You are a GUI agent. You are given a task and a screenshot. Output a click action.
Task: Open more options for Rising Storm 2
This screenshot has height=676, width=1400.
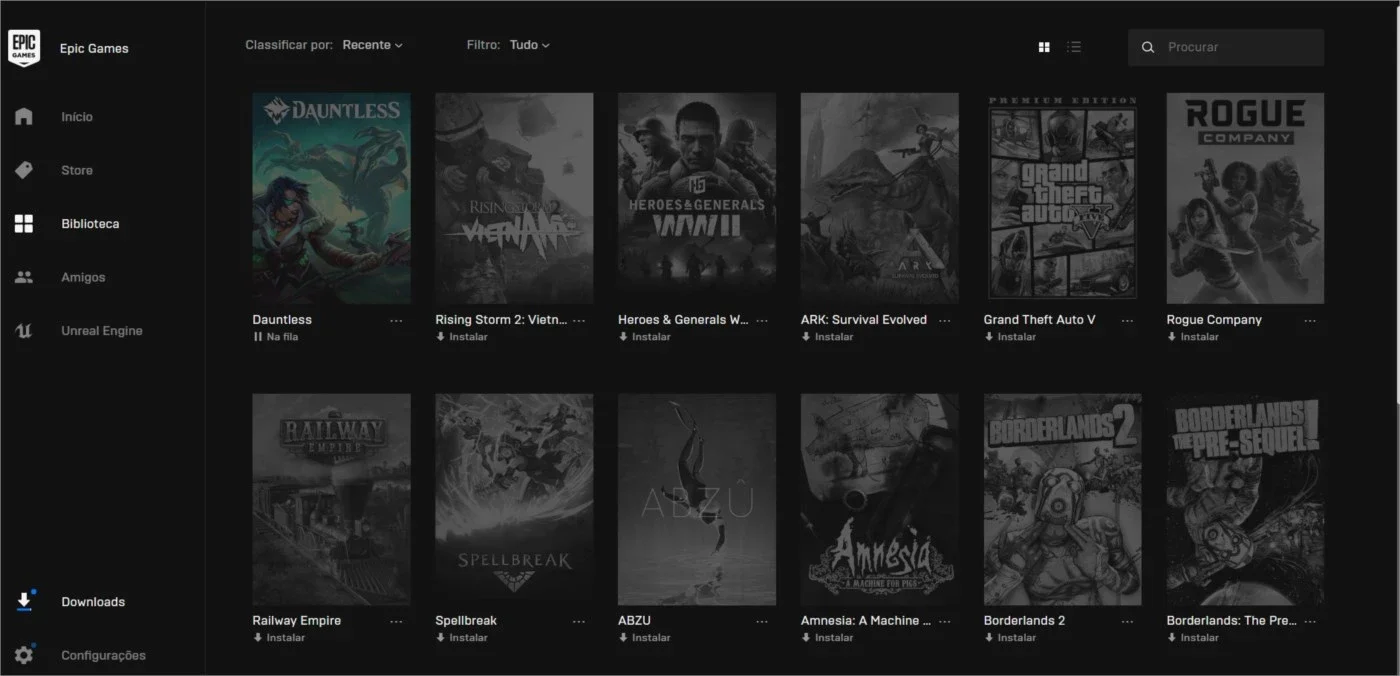pyautogui.click(x=579, y=321)
